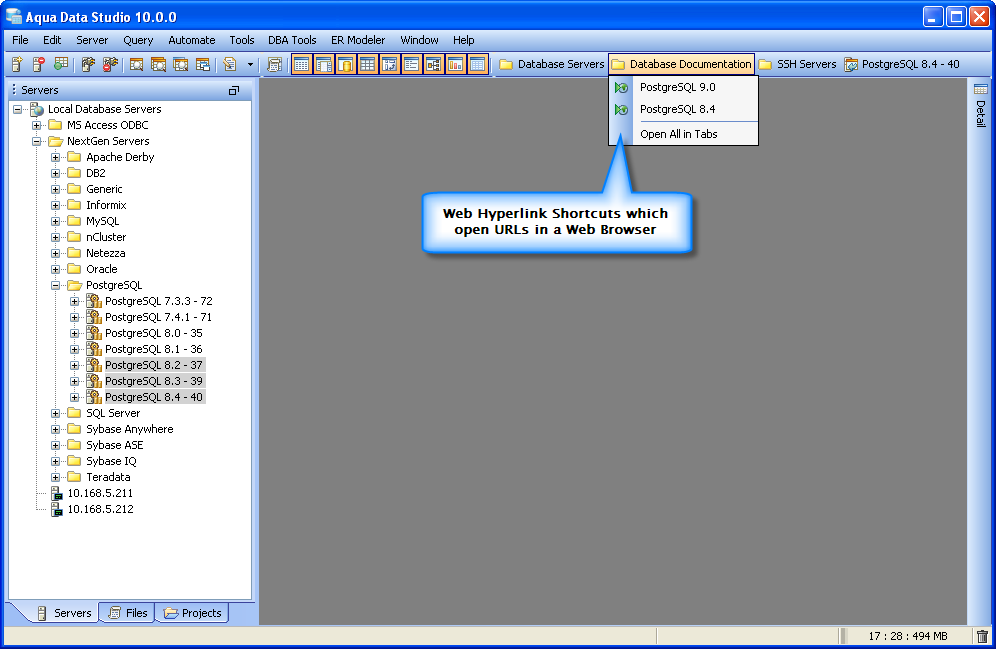Click the cascaded windows toolbar icon

[x=203, y=64]
